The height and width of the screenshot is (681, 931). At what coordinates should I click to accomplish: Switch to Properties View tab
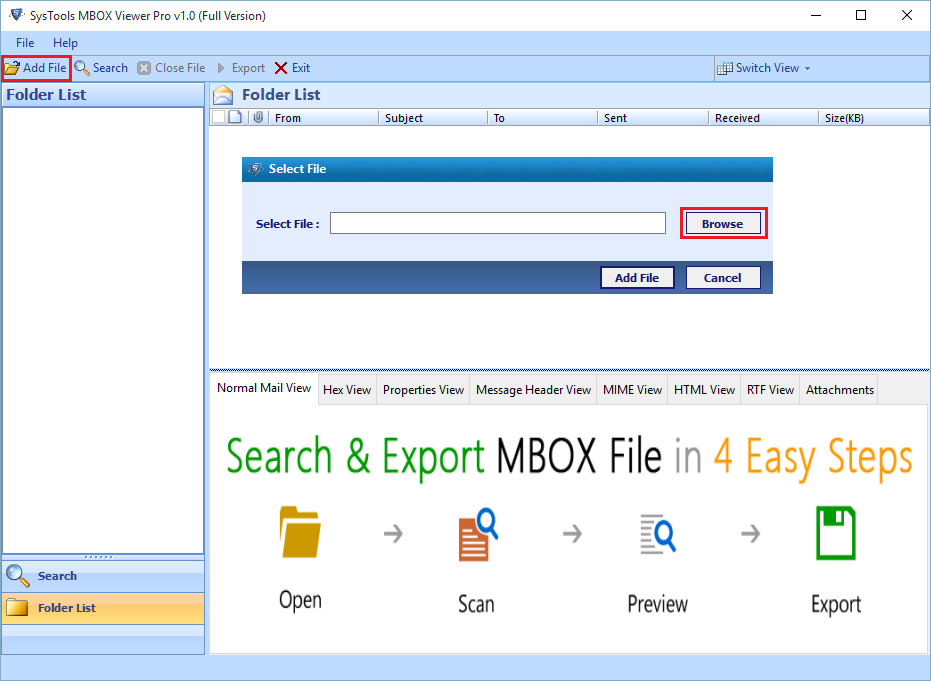pos(423,390)
